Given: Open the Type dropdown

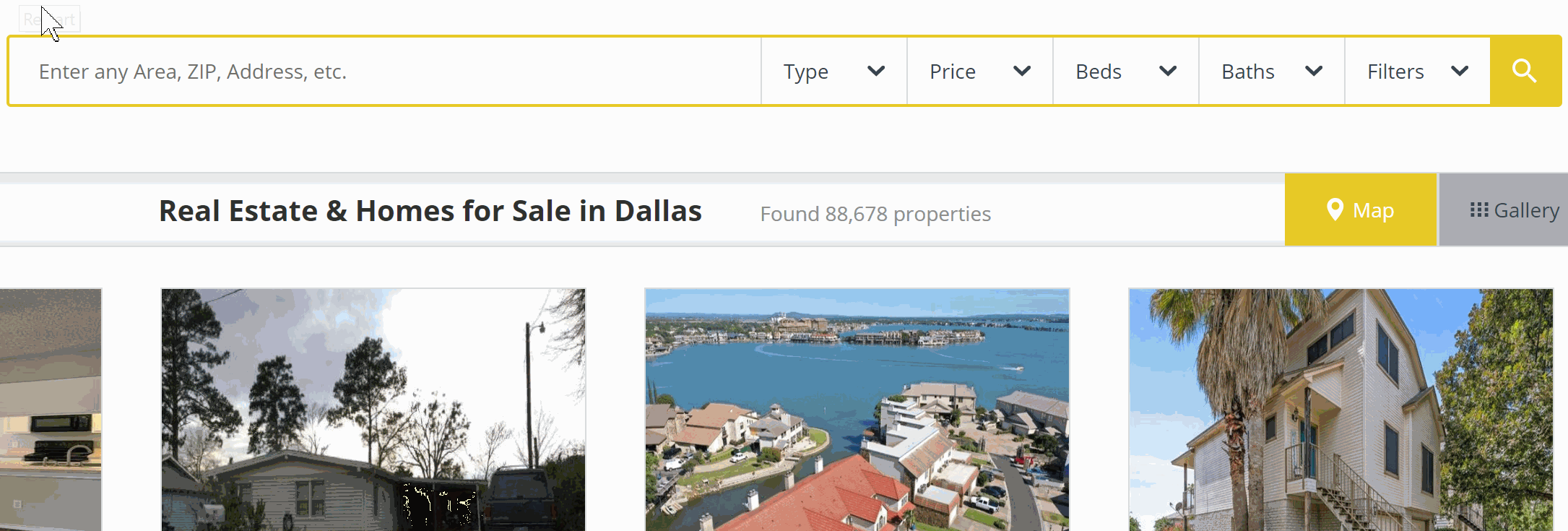Looking at the screenshot, I should pyautogui.click(x=834, y=71).
